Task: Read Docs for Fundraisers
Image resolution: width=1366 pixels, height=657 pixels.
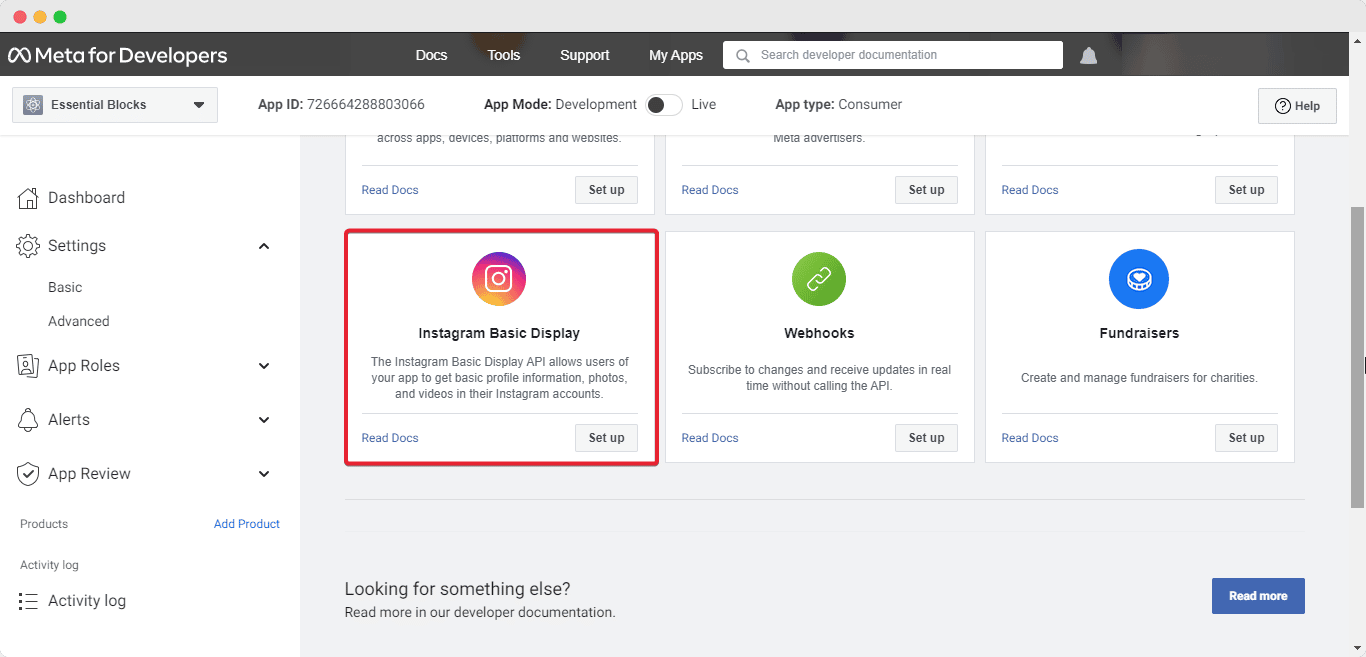Action: (x=1030, y=438)
